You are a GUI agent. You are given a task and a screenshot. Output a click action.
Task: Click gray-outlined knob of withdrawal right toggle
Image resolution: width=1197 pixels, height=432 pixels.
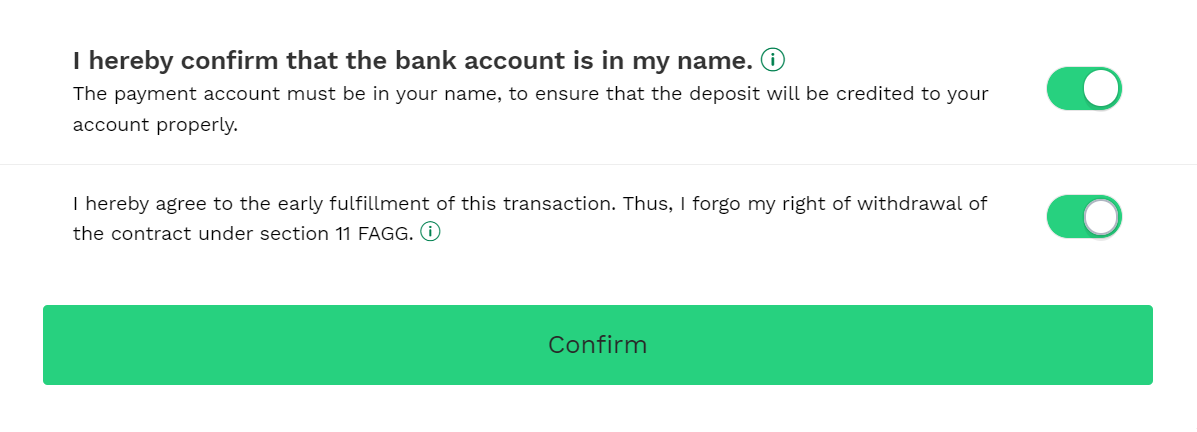point(1102,217)
